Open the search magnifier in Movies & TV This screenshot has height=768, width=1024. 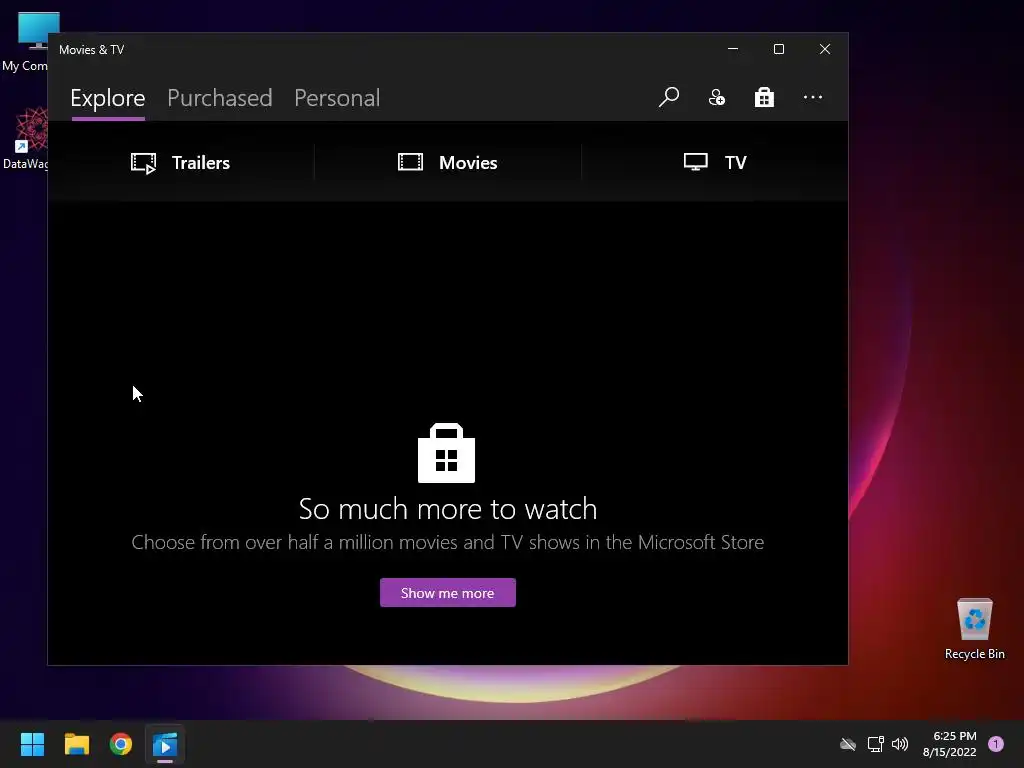coord(669,97)
